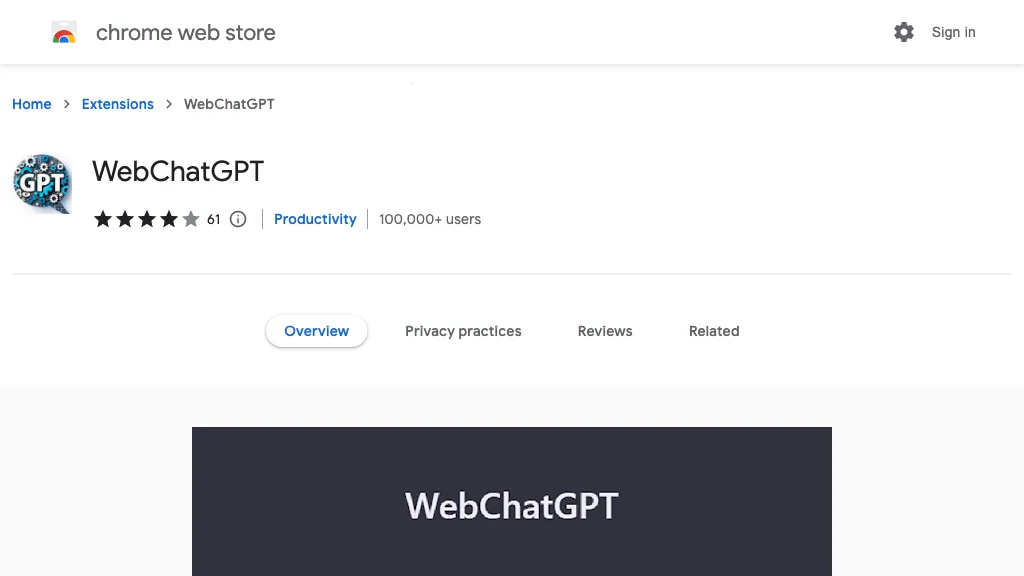Viewport: 1024px width, 576px height.
Task: Open the Reviews tab
Action: click(605, 331)
